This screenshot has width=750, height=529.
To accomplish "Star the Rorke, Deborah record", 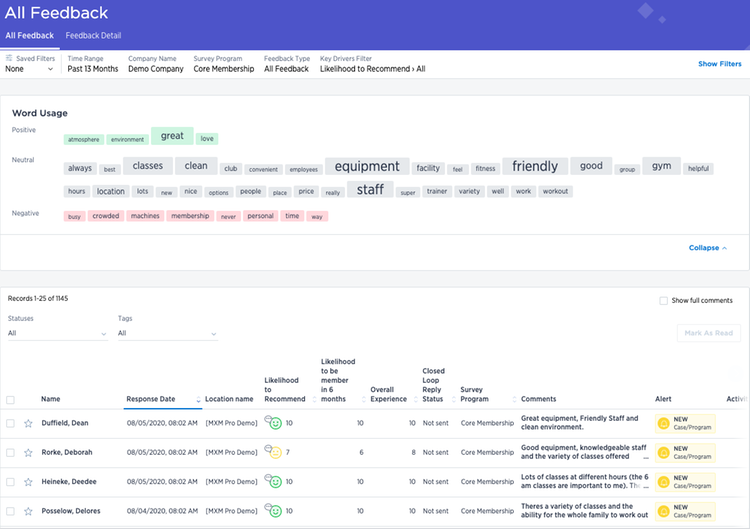I will tap(28, 452).
